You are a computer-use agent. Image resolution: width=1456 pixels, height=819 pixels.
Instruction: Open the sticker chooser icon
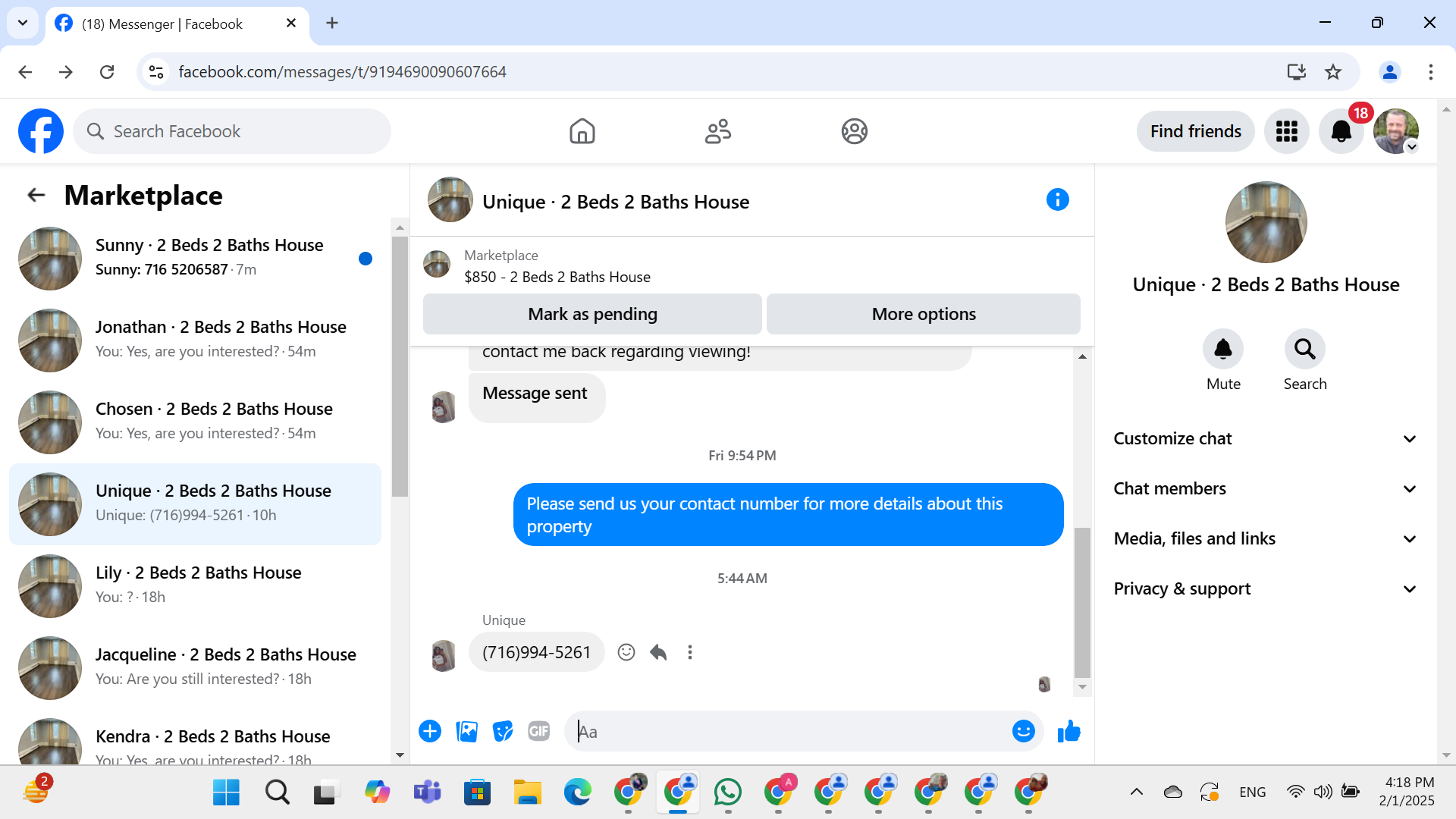(x=503, y=732)
